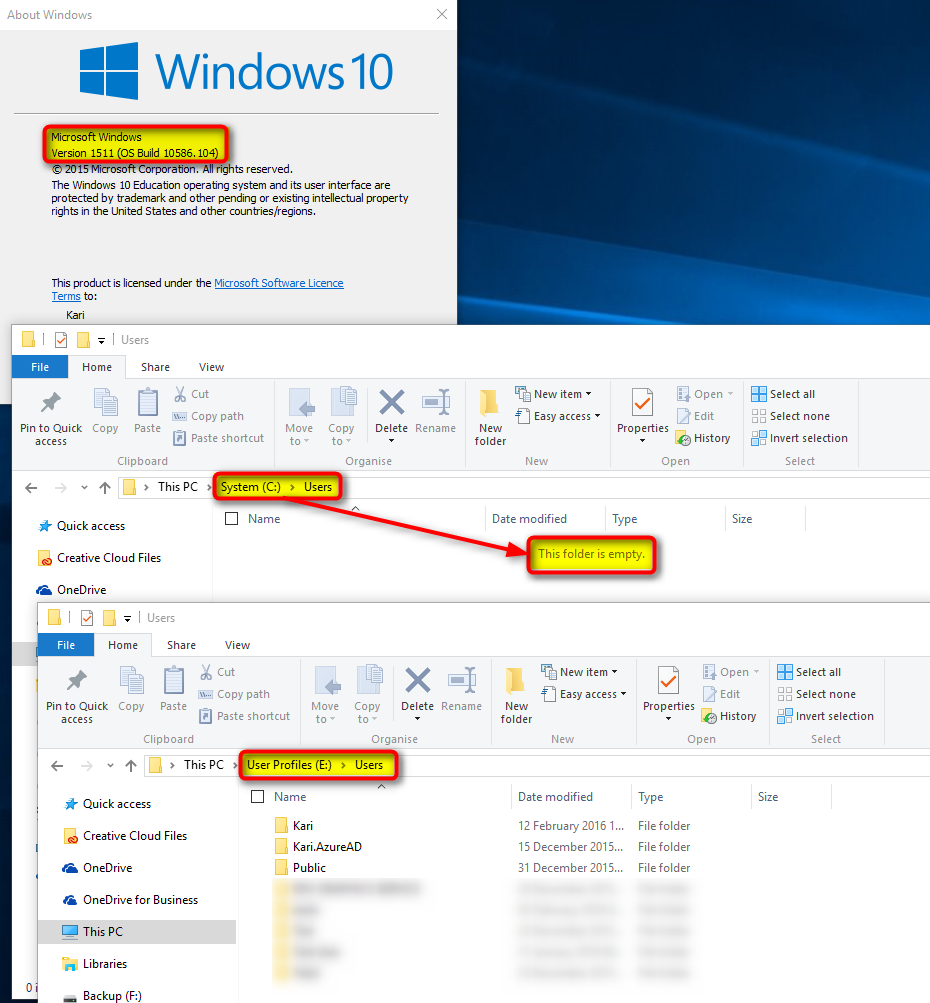Toggle Properties checkmark in lower Explorer title toolbar
The width and height of the screenshot is (930, 1003).
(87, 618)
